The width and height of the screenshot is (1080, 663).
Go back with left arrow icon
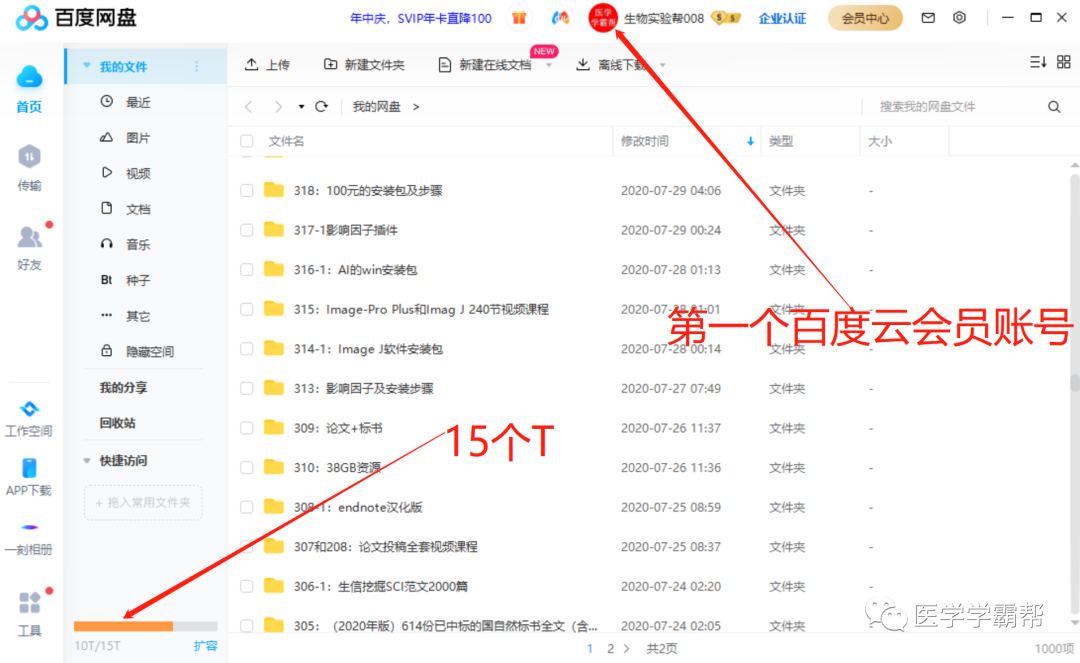click(249, 107)
